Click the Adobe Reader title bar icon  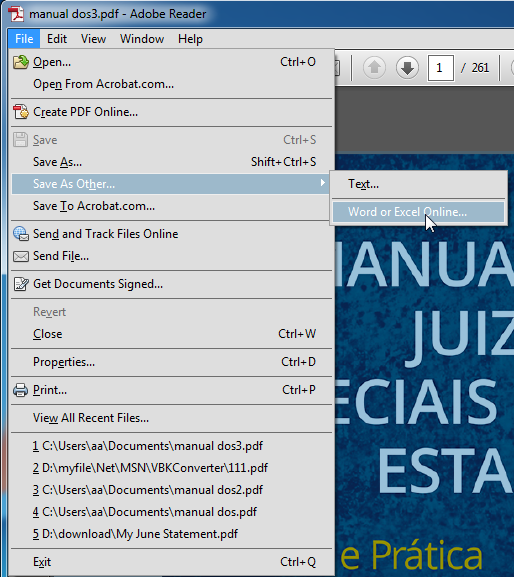(16, 14)
